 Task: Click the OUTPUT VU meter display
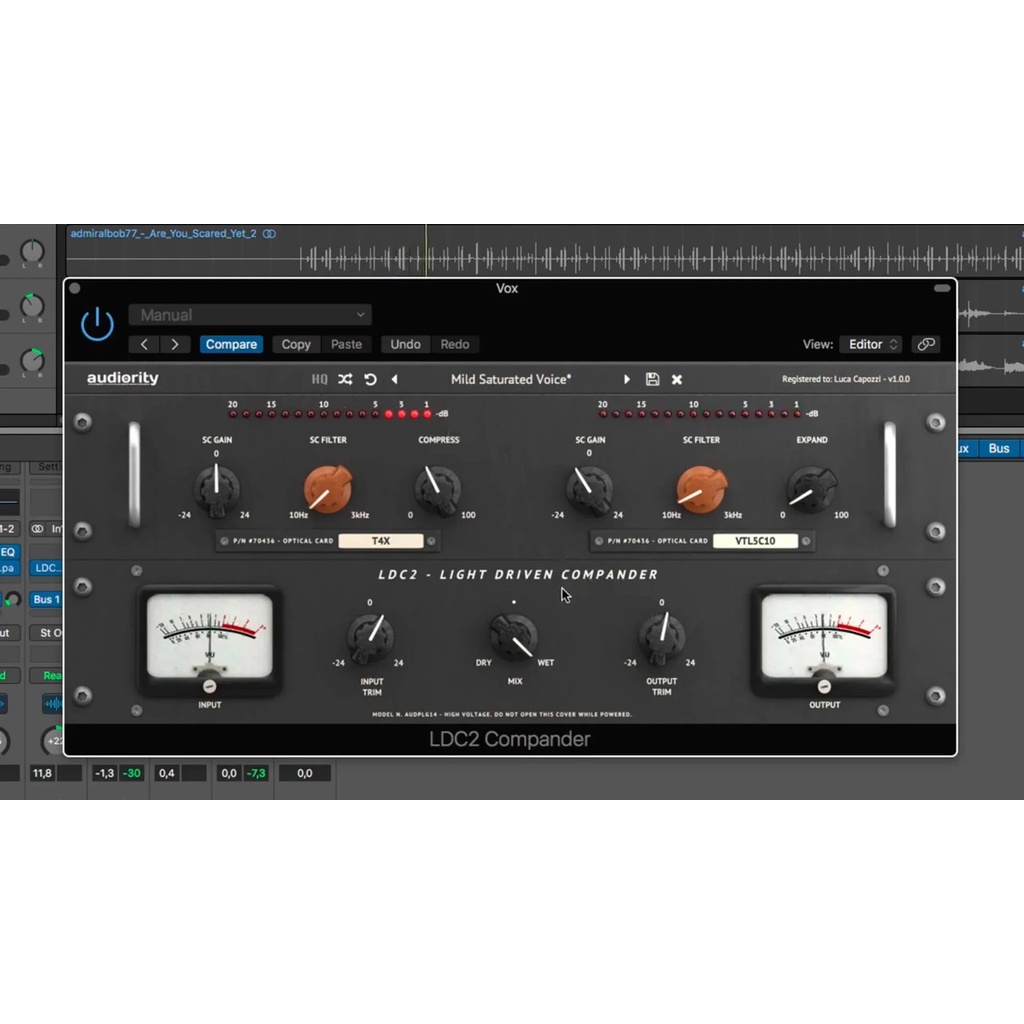[824, 635]
